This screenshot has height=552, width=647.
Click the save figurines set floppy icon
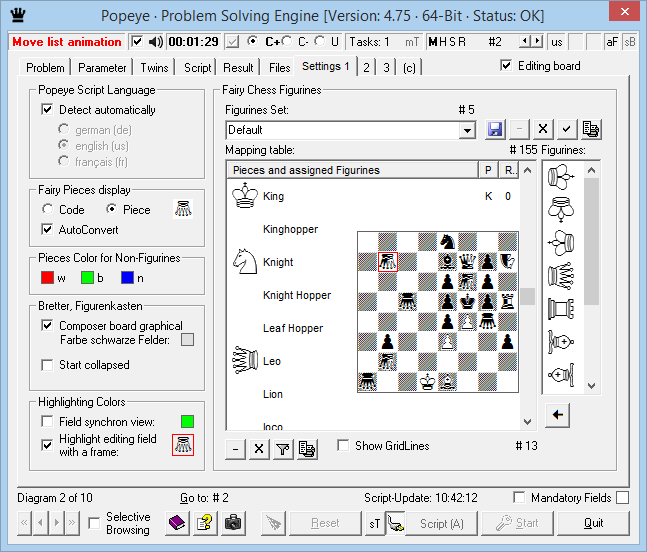(x=495, y=130)
